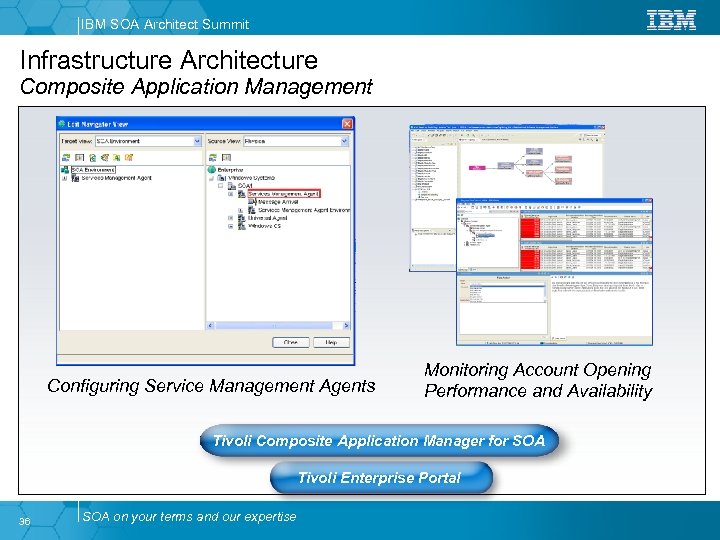Click the portal window with red table rows
Image resolution: width=720 pixels, height=540 pixels.
click(x=554, y=272)
